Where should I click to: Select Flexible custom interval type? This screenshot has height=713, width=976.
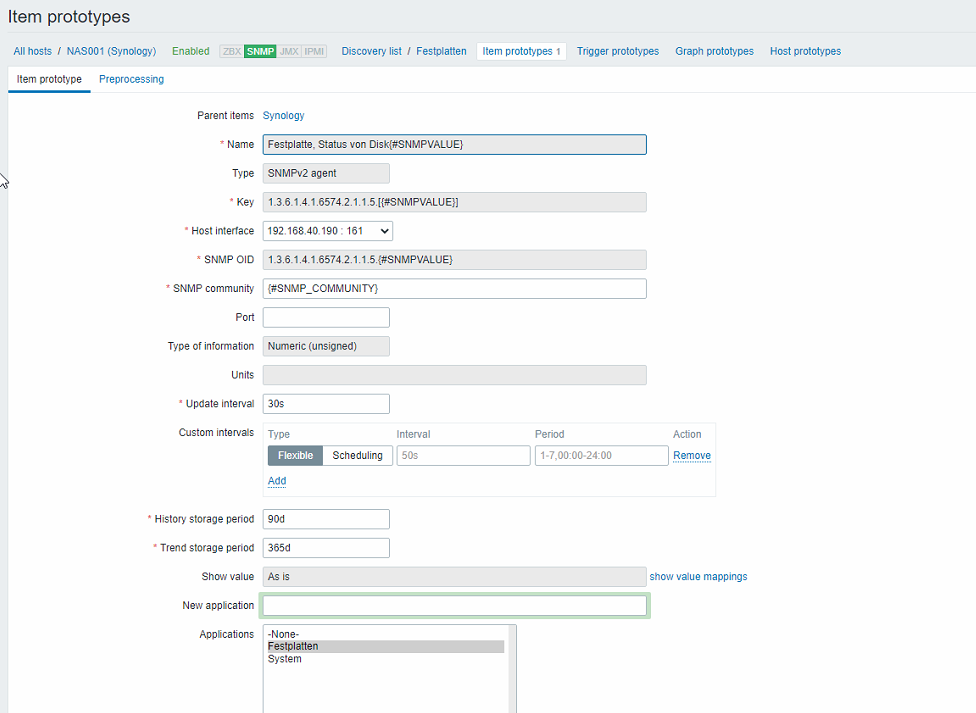[295, 456]
